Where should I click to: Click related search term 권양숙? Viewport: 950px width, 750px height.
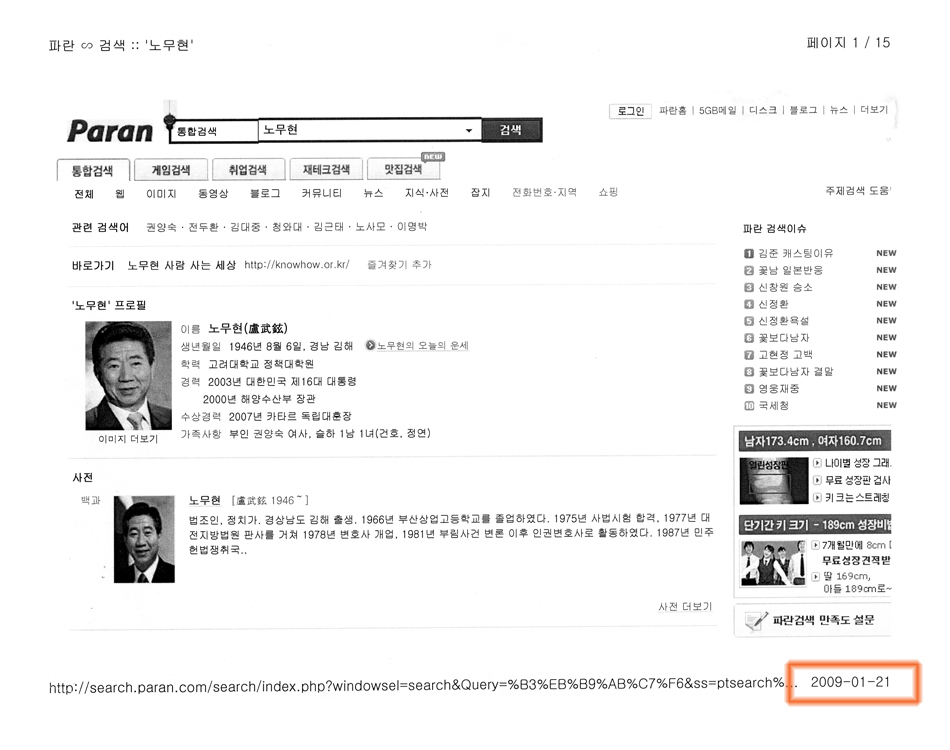161,228
